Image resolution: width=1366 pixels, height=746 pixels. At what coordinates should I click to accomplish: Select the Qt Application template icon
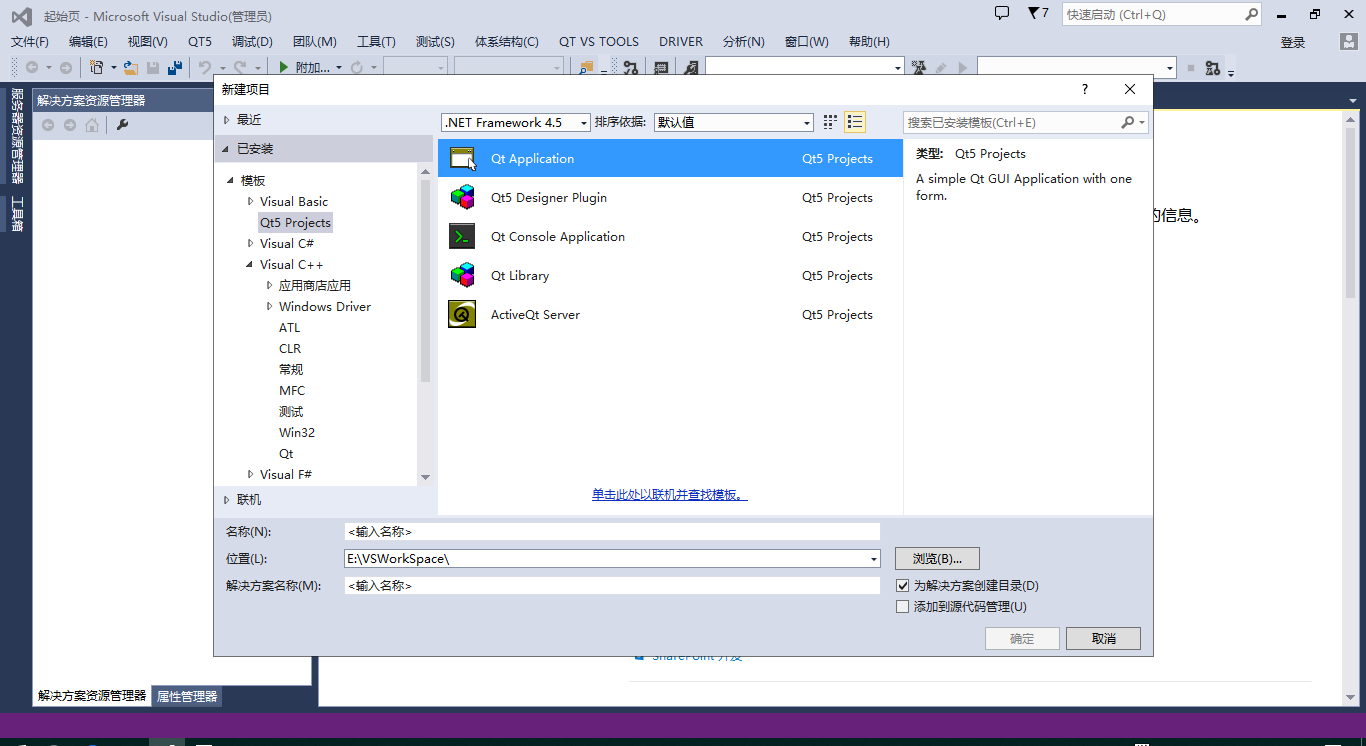pyautogui.click(x=463, y=157)
